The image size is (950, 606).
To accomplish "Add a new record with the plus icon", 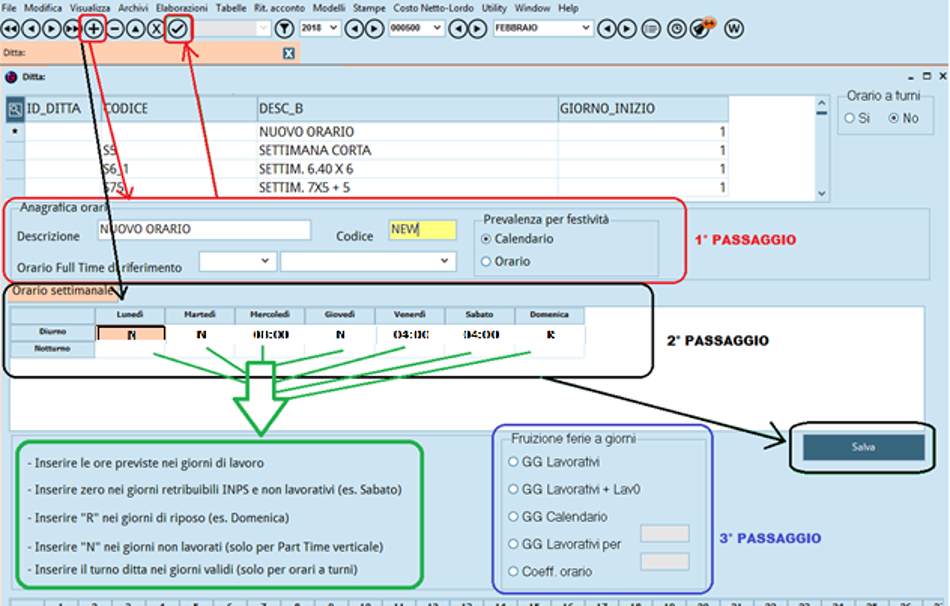I will [x=93, y=28].
